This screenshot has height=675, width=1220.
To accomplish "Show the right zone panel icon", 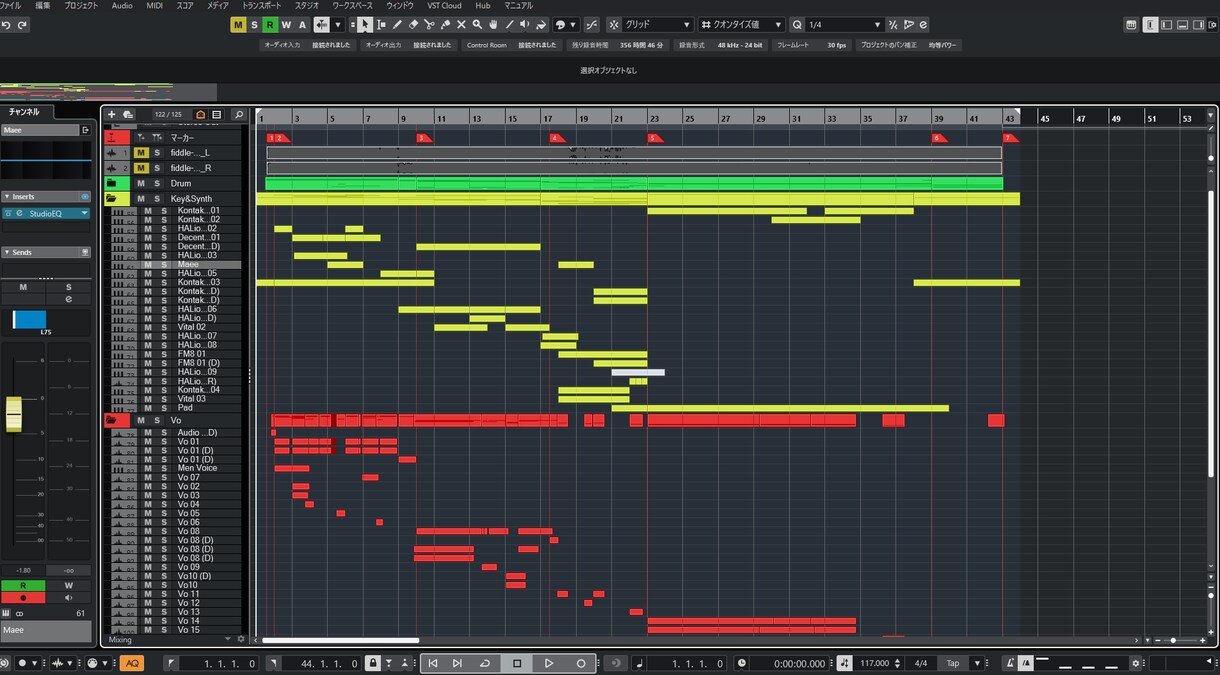I will 1199,24.
